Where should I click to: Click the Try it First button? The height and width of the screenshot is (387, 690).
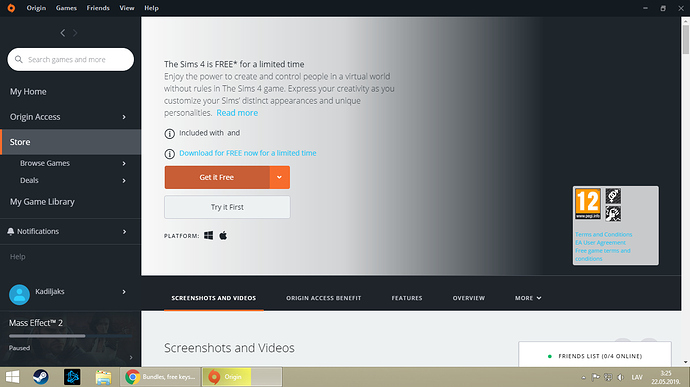(x=227, y=207)
